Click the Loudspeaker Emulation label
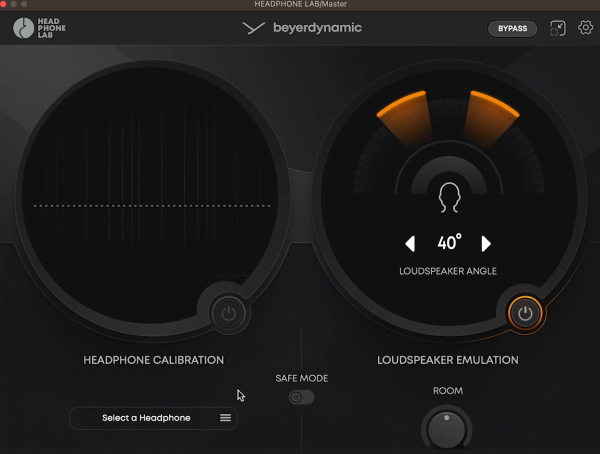The image size is (600, 454). pos(448,360)
